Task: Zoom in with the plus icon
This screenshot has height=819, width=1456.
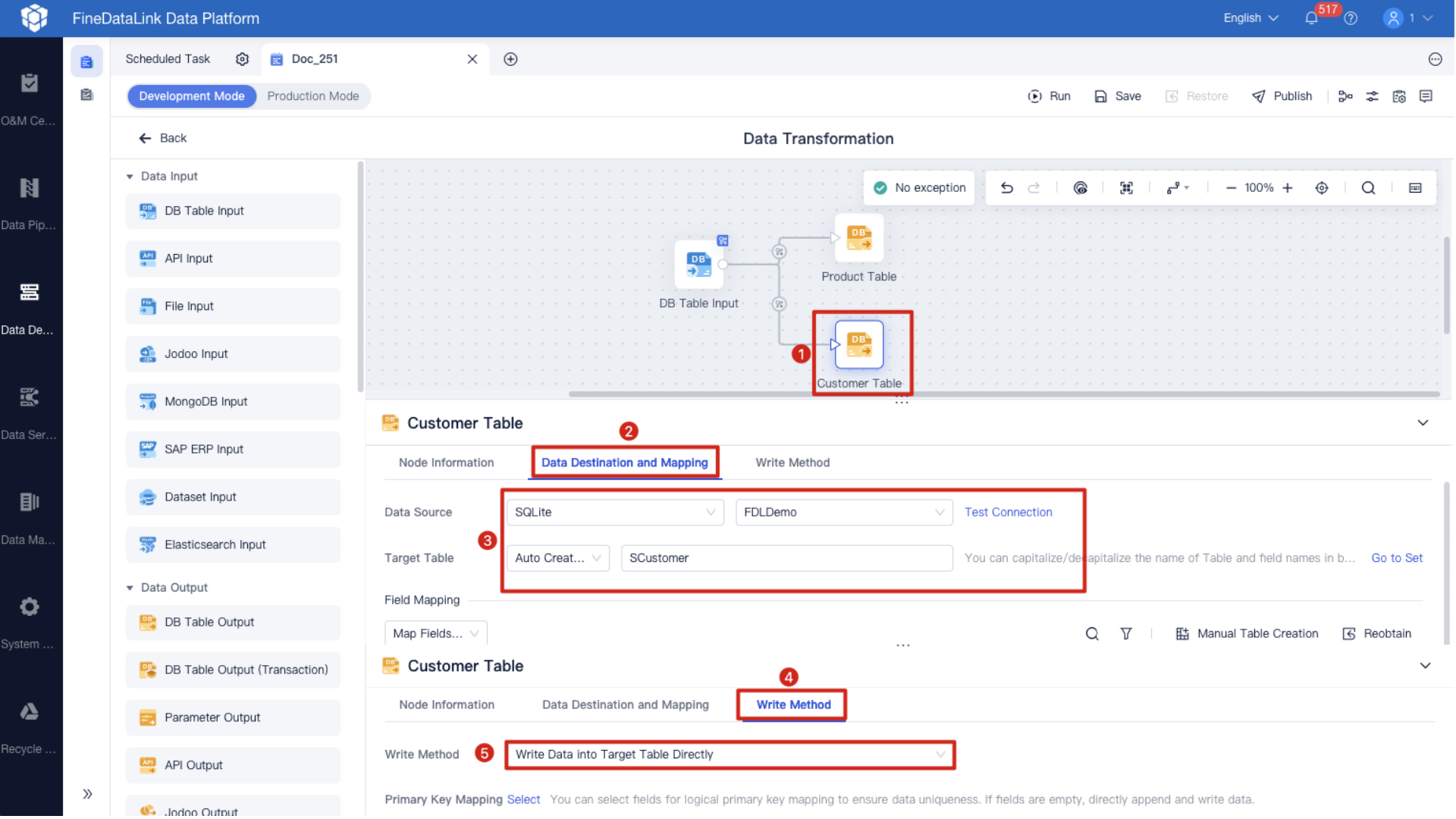Action: pyautogui.click(x=1288, y=188)
